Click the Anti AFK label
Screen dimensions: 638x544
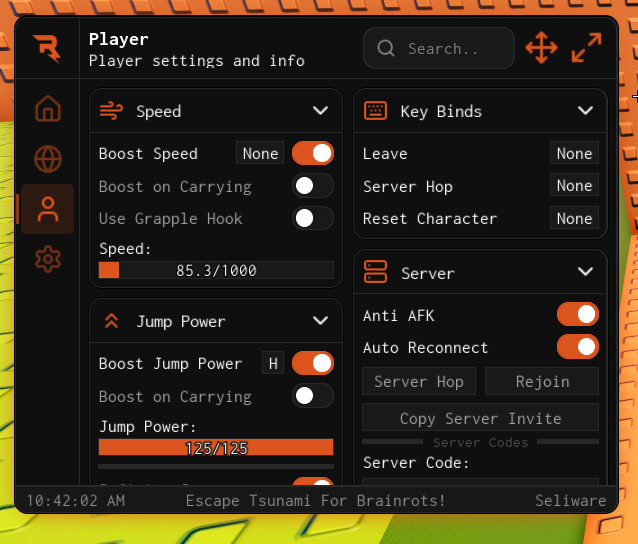click(x=399, y=315)
